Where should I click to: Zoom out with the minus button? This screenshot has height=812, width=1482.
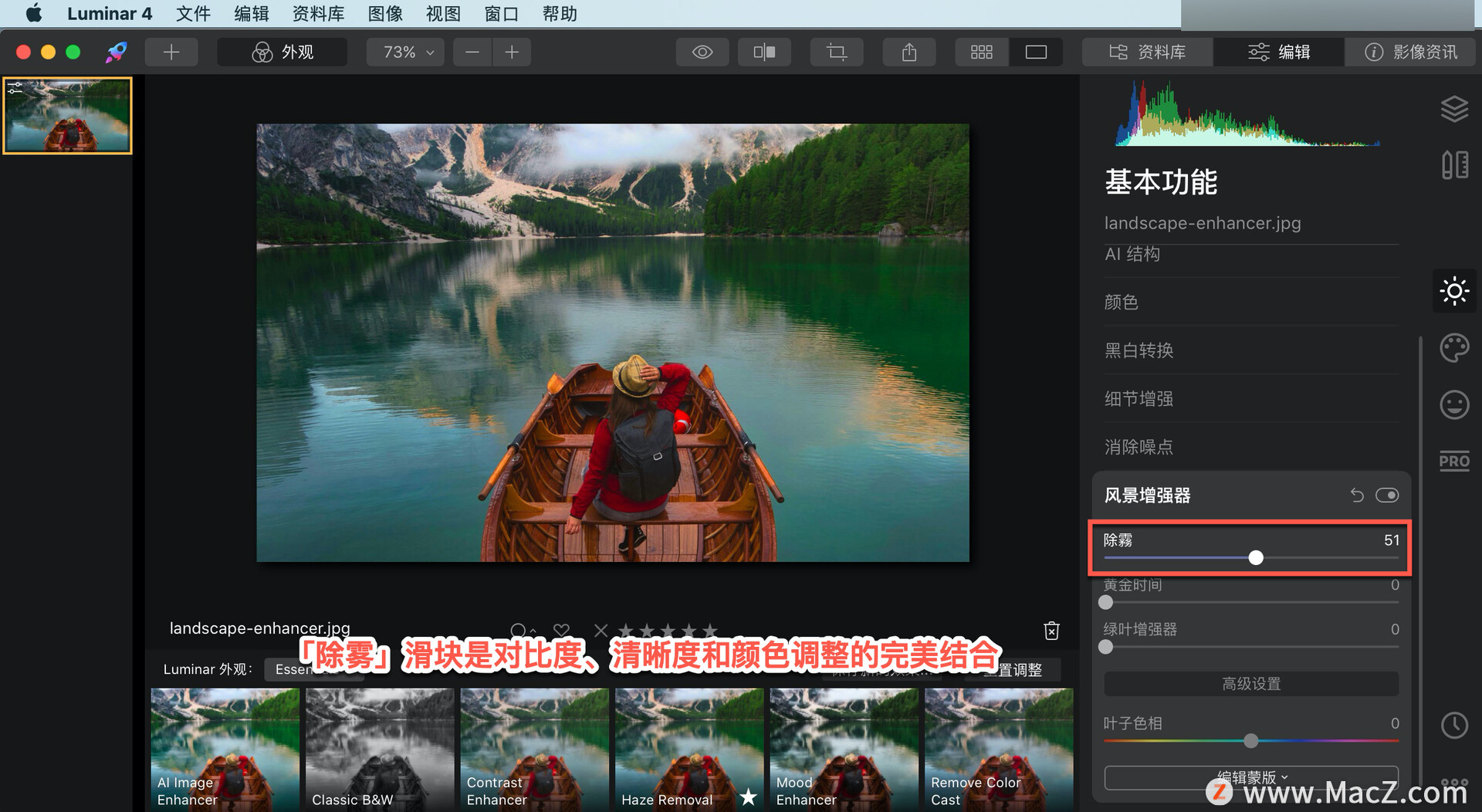(472, 52)
